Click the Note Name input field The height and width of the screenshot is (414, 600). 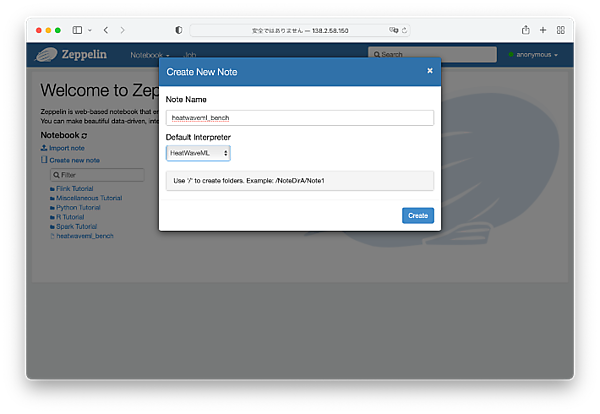click(300, 118)
